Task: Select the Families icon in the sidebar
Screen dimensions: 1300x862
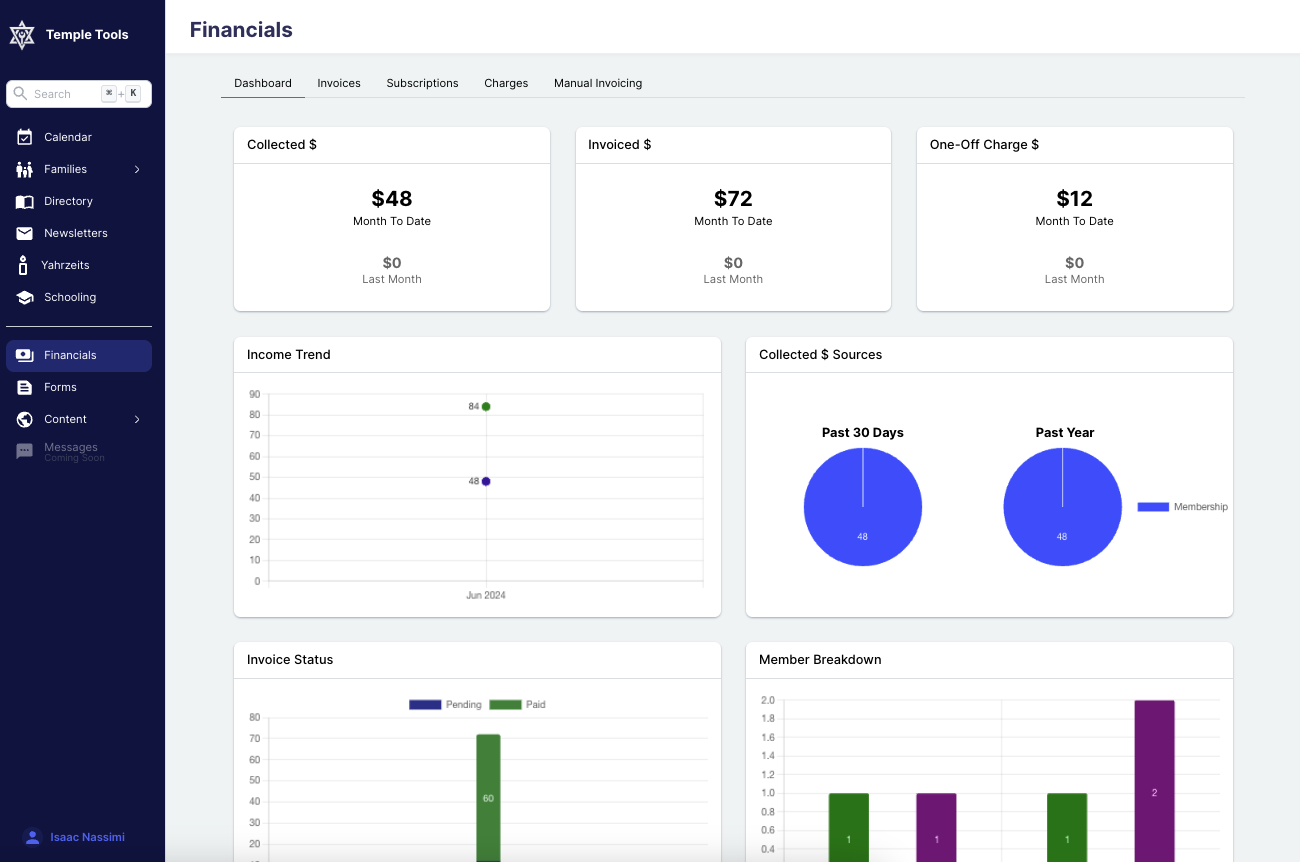Action: pyautogui.click(x=25, y=169)
